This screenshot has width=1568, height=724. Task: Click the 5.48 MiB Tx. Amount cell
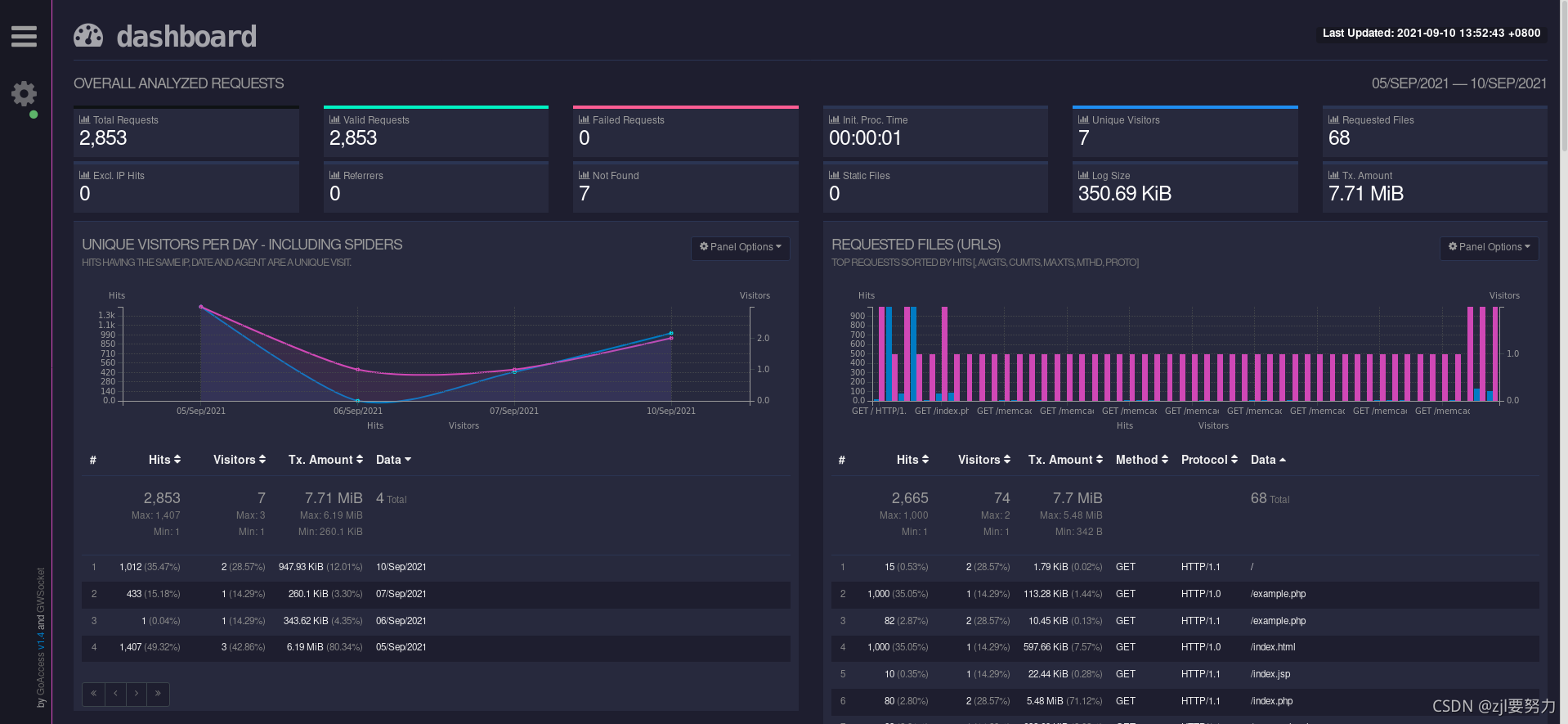click(x=1064, y=701)
